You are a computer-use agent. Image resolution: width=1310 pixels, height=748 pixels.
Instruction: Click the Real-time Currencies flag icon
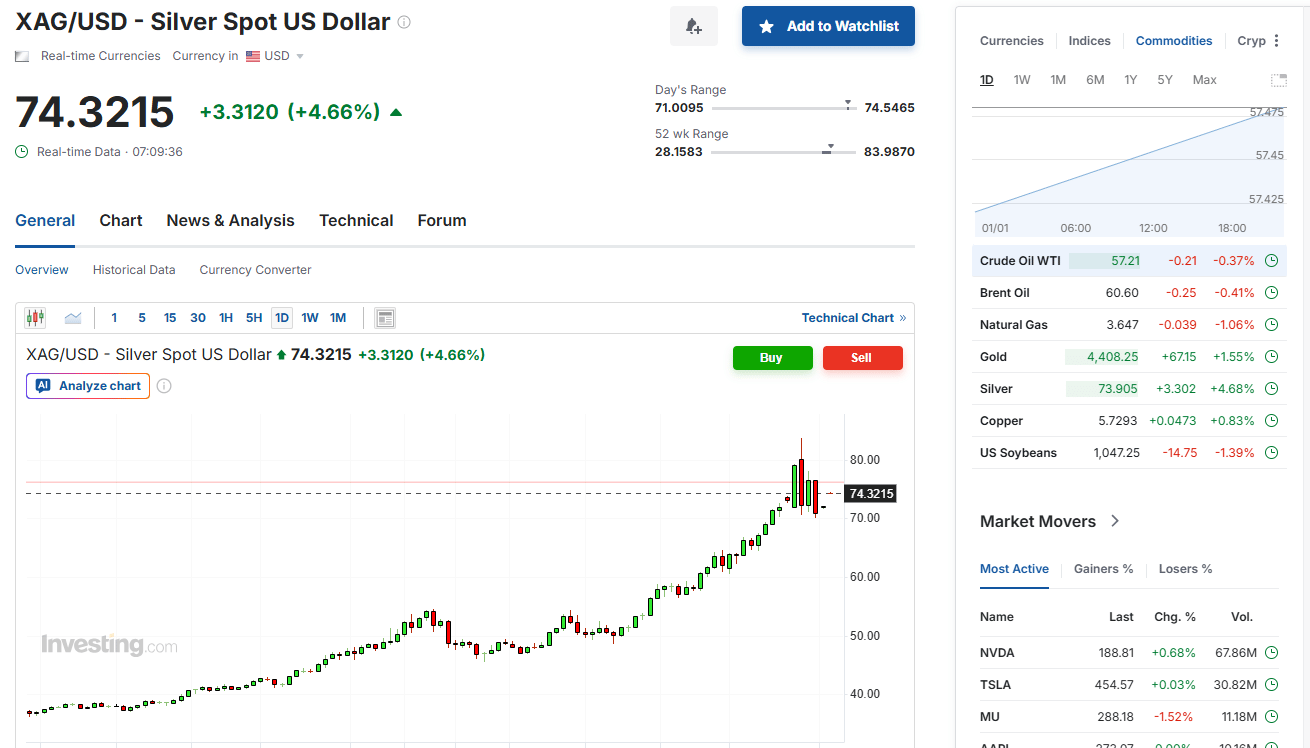coord(22,57)
